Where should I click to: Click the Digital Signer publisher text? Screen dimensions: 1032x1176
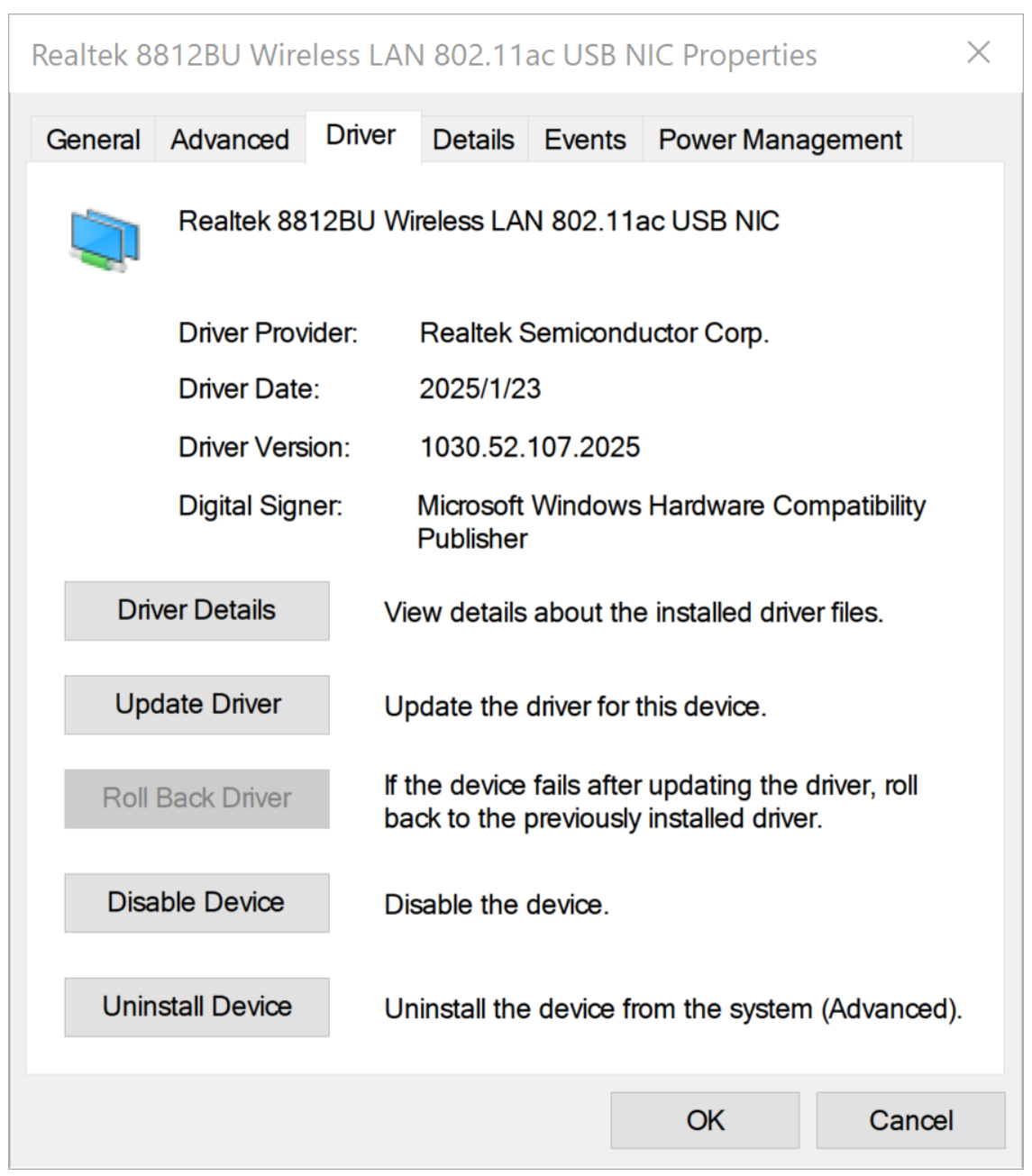[x=671, y=522]
